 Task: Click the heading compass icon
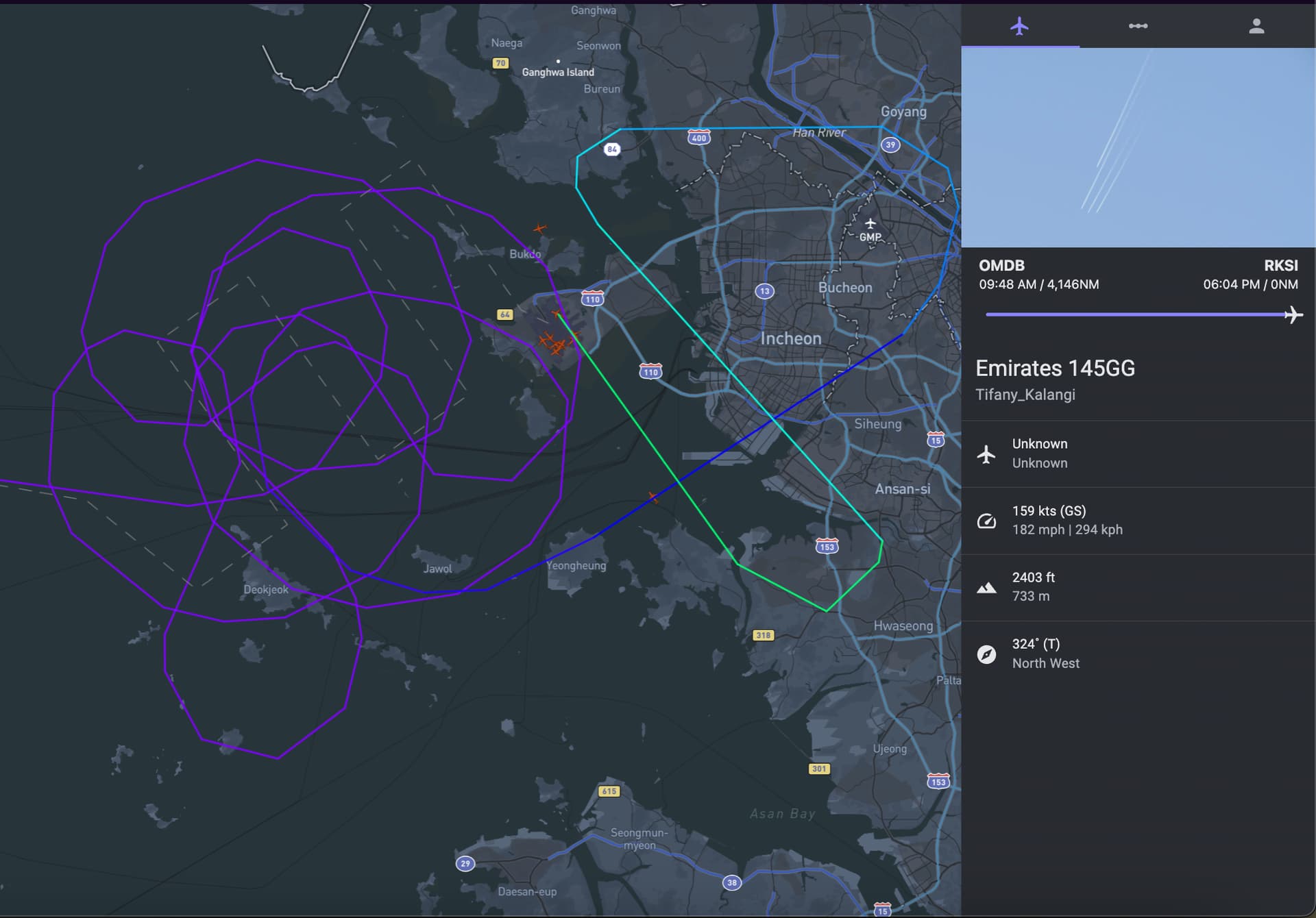click(986, 654)
